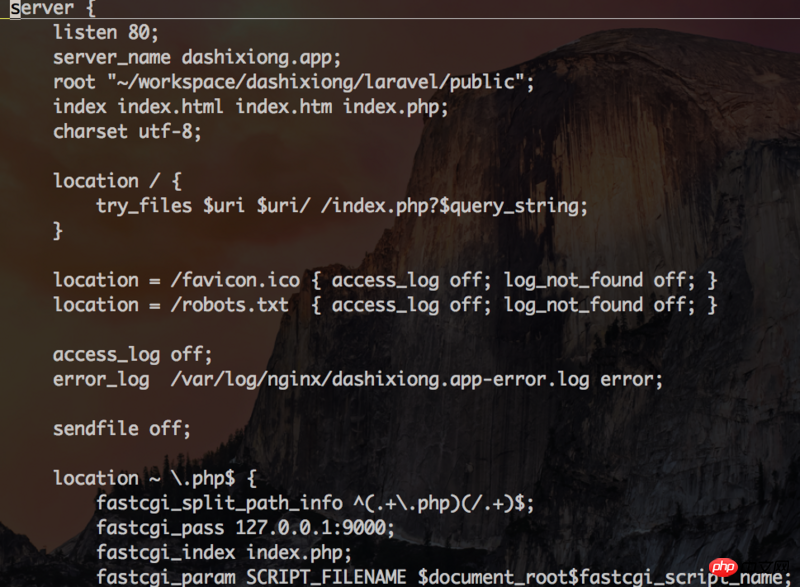Click the $query_string variable
Image resolution: width=800 pixels, height=587 pixels.
tap(512, 206)
